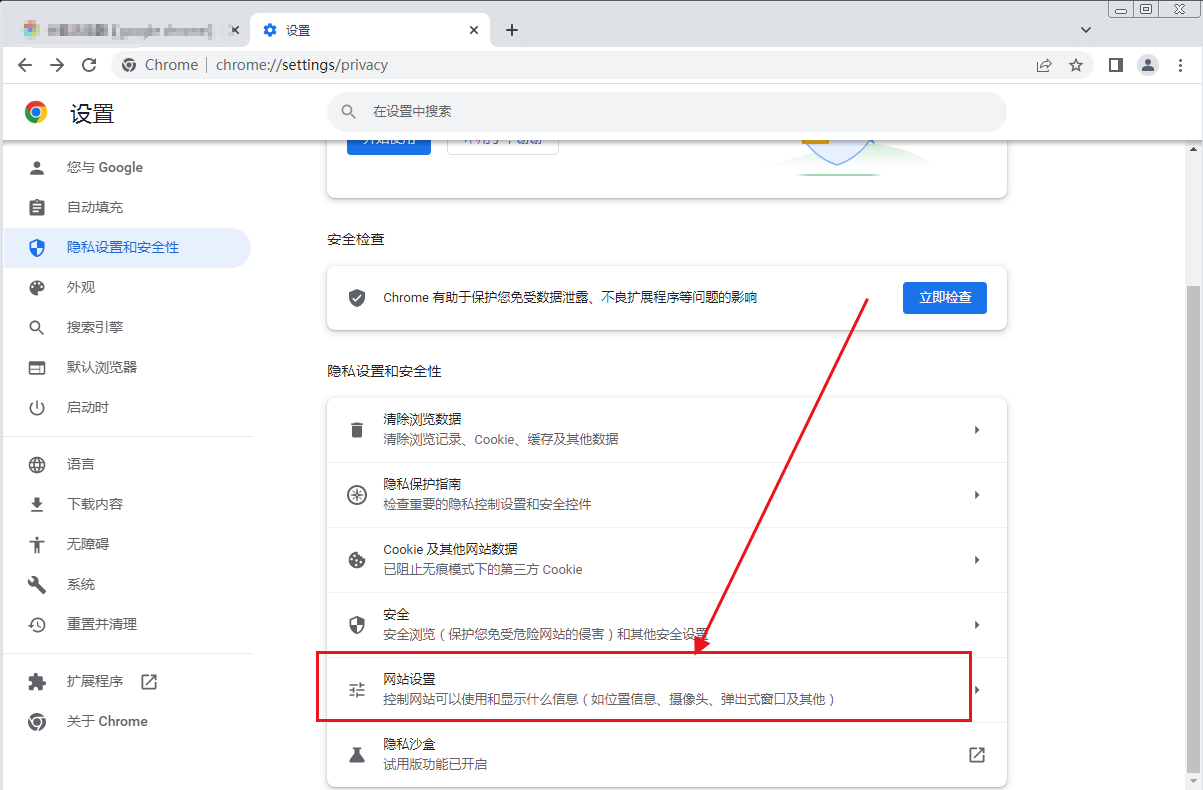Open 网站设置 row
The width and height of the screenshot is (1203, 790).
[x=666, y=690]
